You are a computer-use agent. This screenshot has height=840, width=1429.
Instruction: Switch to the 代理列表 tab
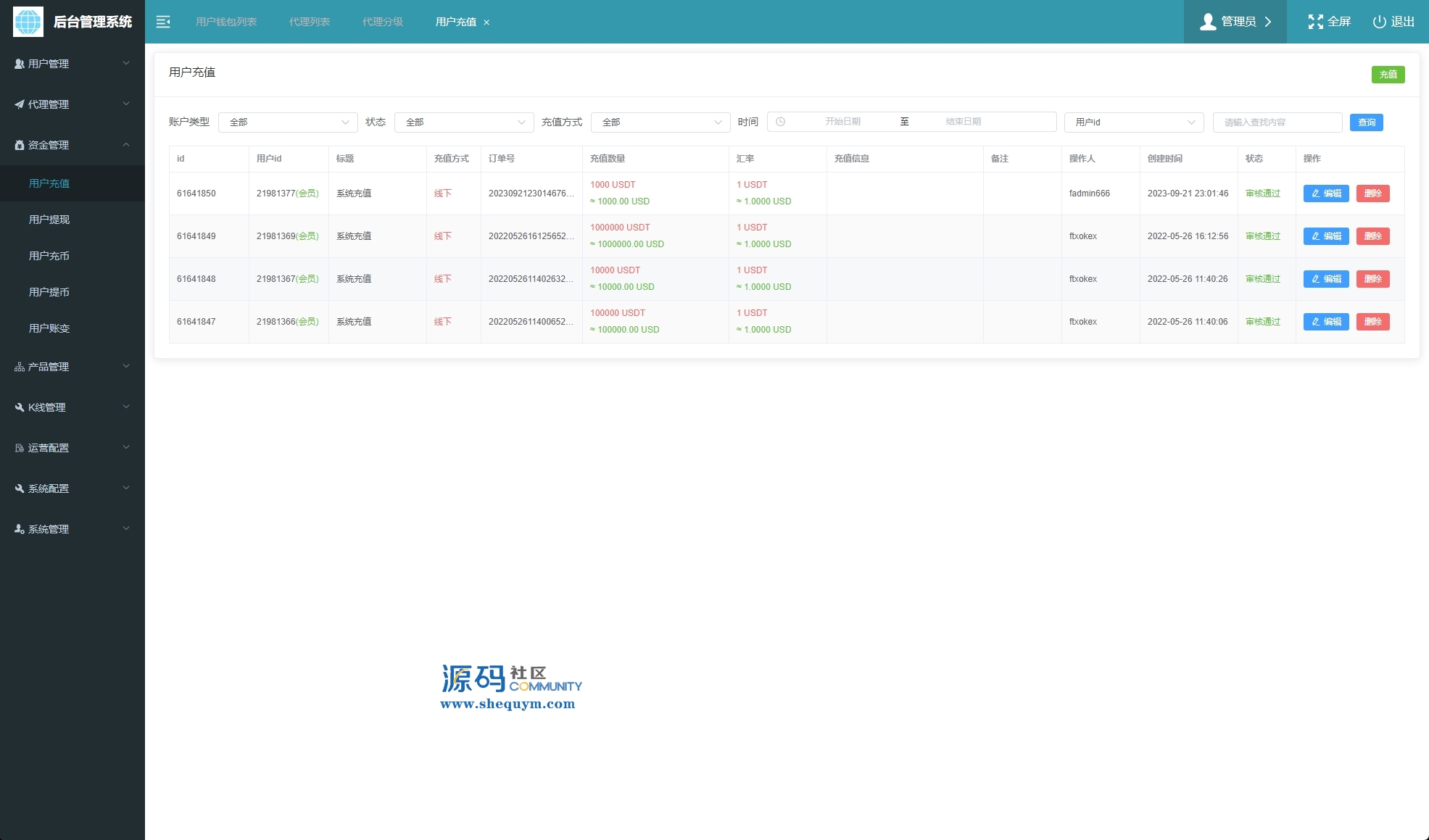pyautogui.click(x=310, y=22)
